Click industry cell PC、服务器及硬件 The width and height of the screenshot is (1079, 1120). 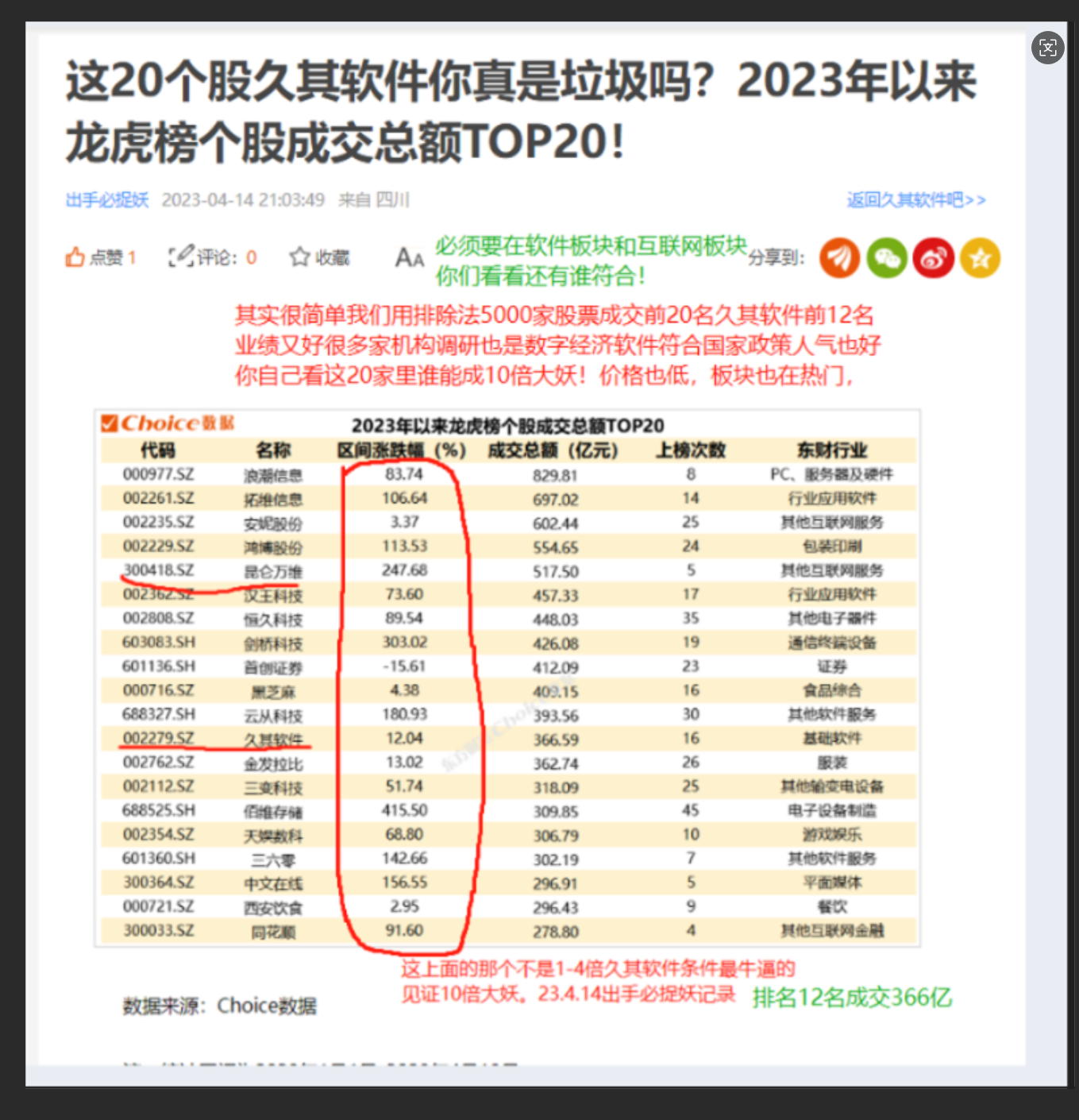pyautogui.click(x=831, y=474)
